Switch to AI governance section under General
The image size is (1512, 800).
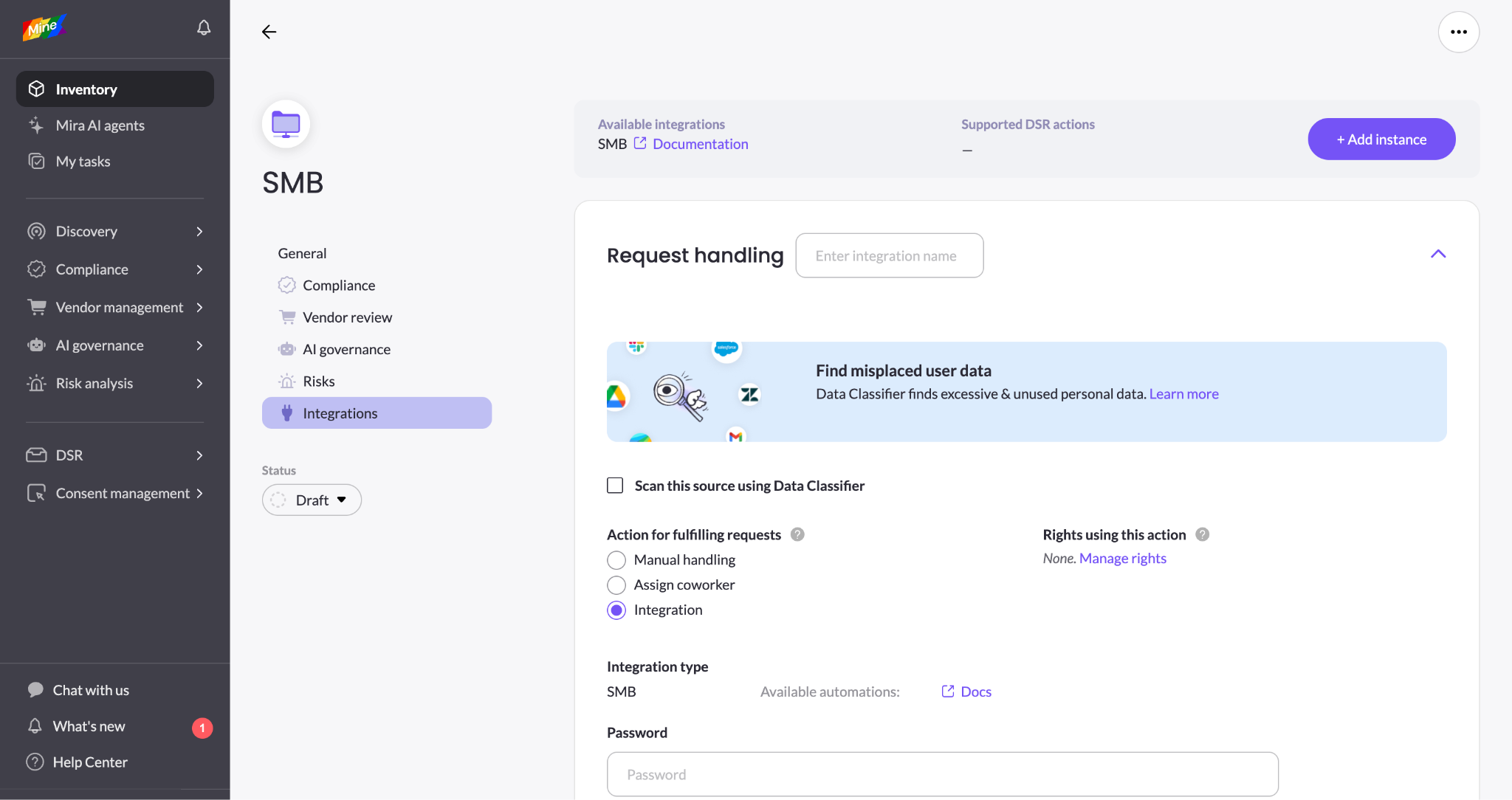[x=346, y=349]
